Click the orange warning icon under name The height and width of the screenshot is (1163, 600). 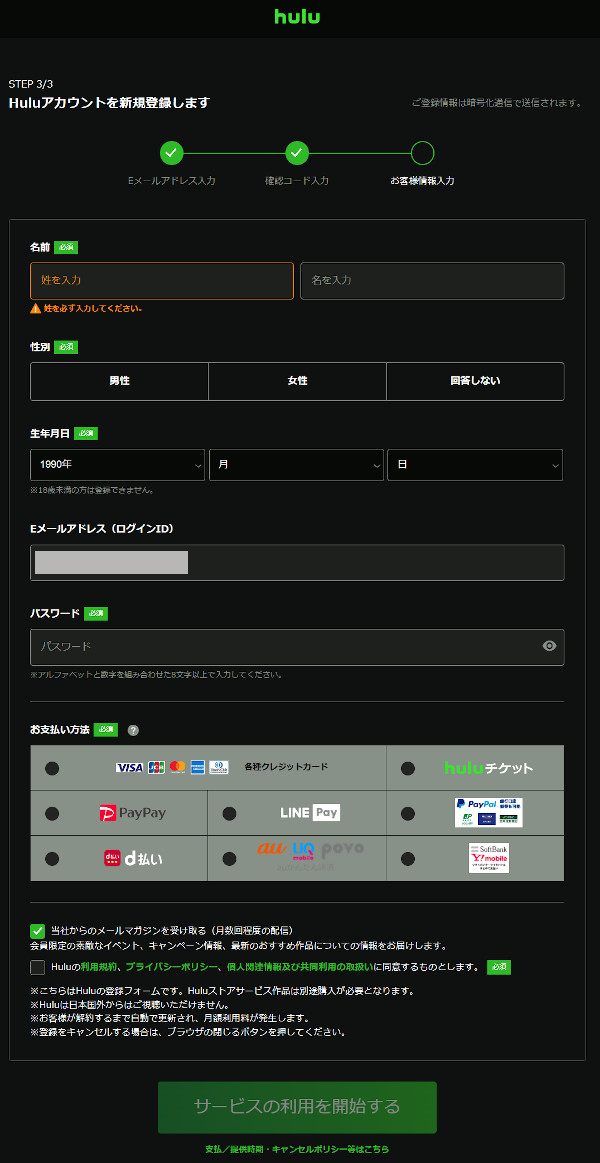[36, 309]
